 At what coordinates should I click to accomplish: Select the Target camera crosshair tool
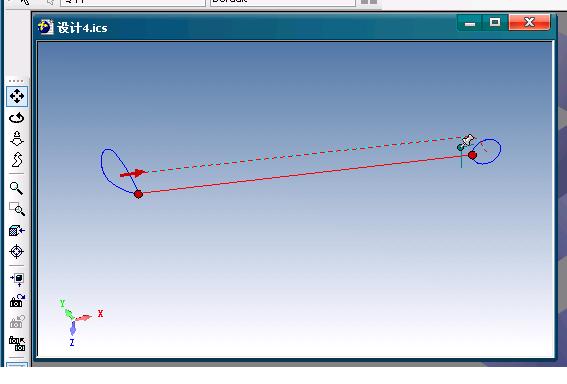[x=17, y=251]
